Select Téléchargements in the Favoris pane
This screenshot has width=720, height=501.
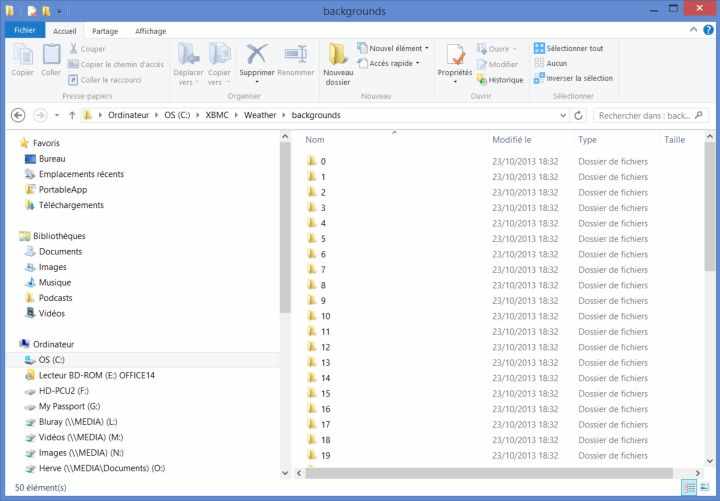pos(70,205)
